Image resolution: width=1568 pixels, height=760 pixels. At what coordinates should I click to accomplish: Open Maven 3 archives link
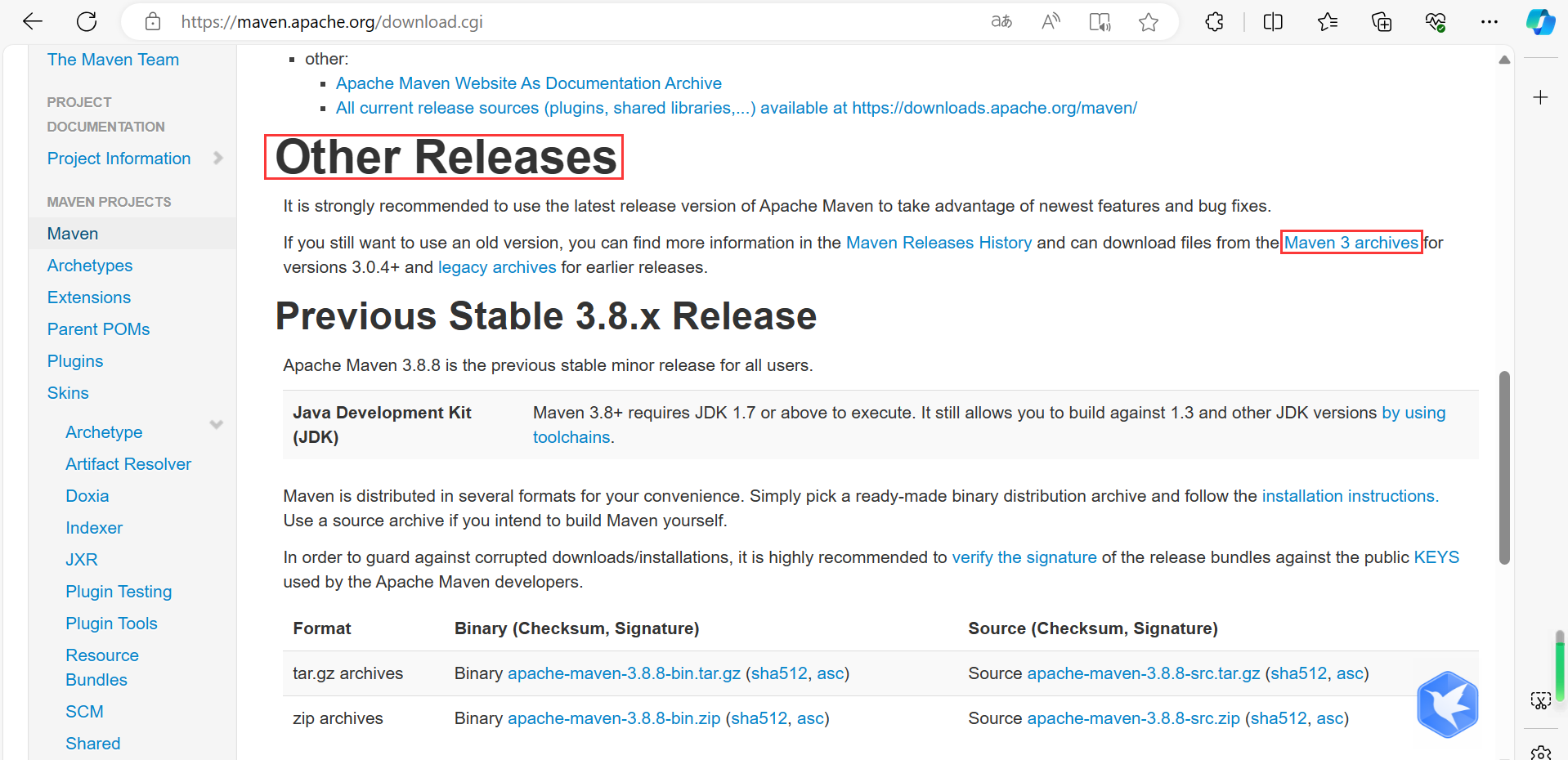pyautogui.click(x=1351, y=243)
